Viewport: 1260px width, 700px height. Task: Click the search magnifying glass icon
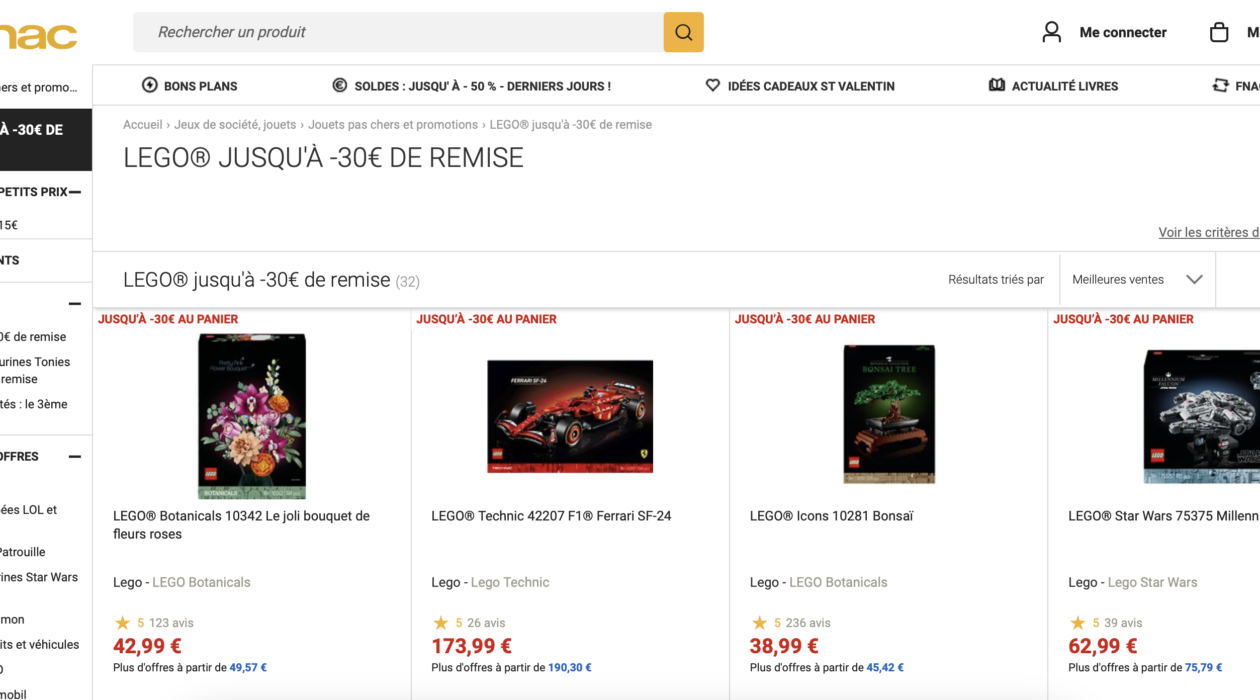pyautogui.click(x=683, y=32)
